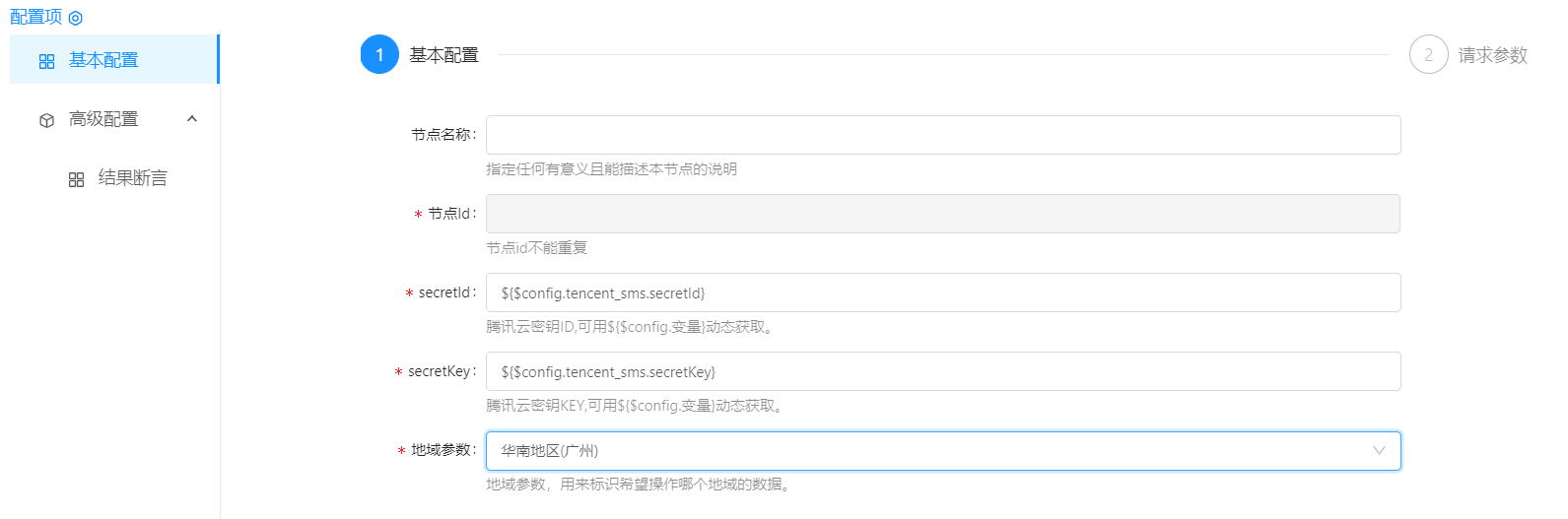Click the disabled 节点Id field
Image resolution: width=1568 pixels, height=519 pixels.
pyautogui.click(x=942, y=214)
